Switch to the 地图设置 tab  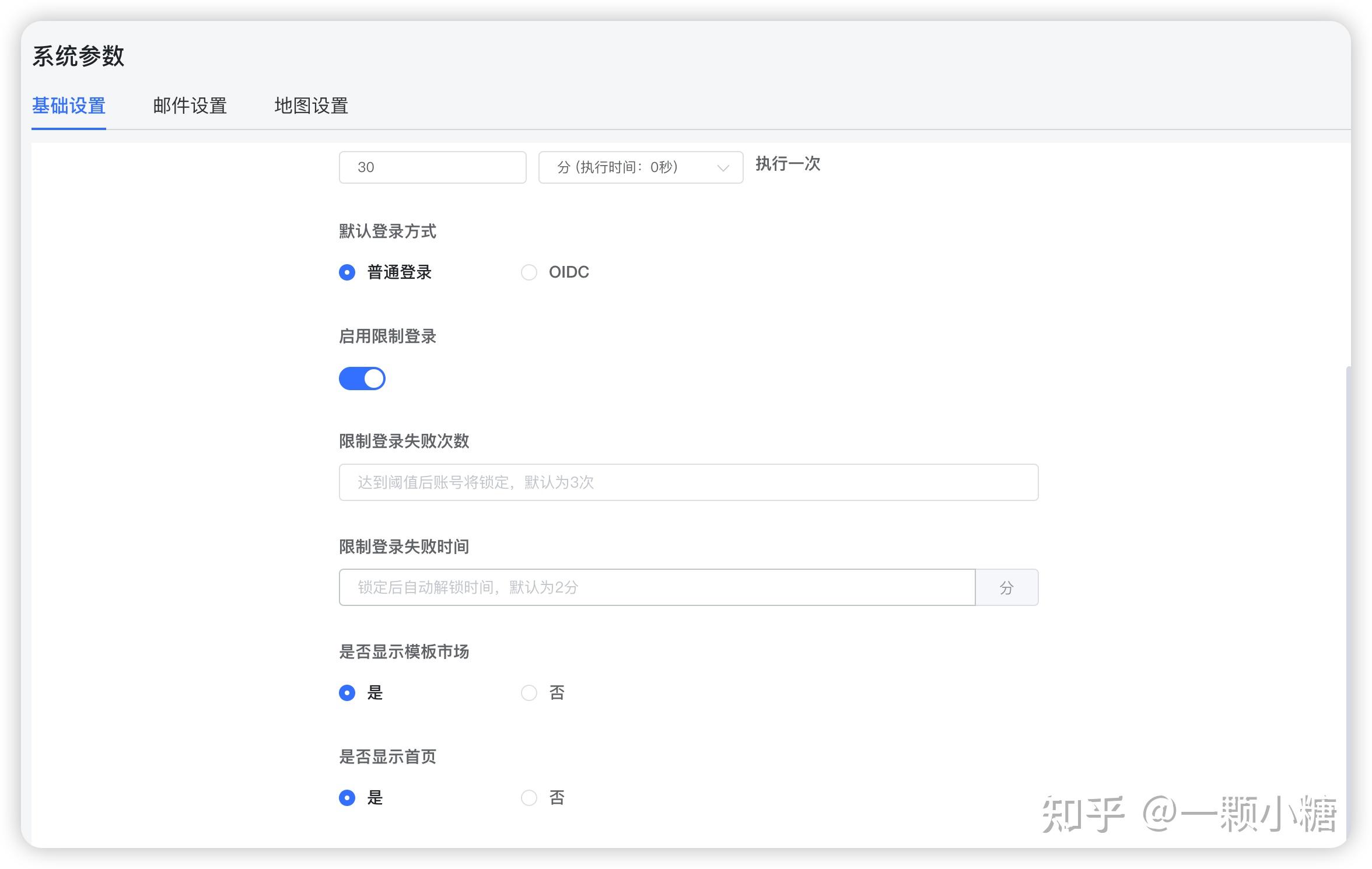tap(311, 106)
